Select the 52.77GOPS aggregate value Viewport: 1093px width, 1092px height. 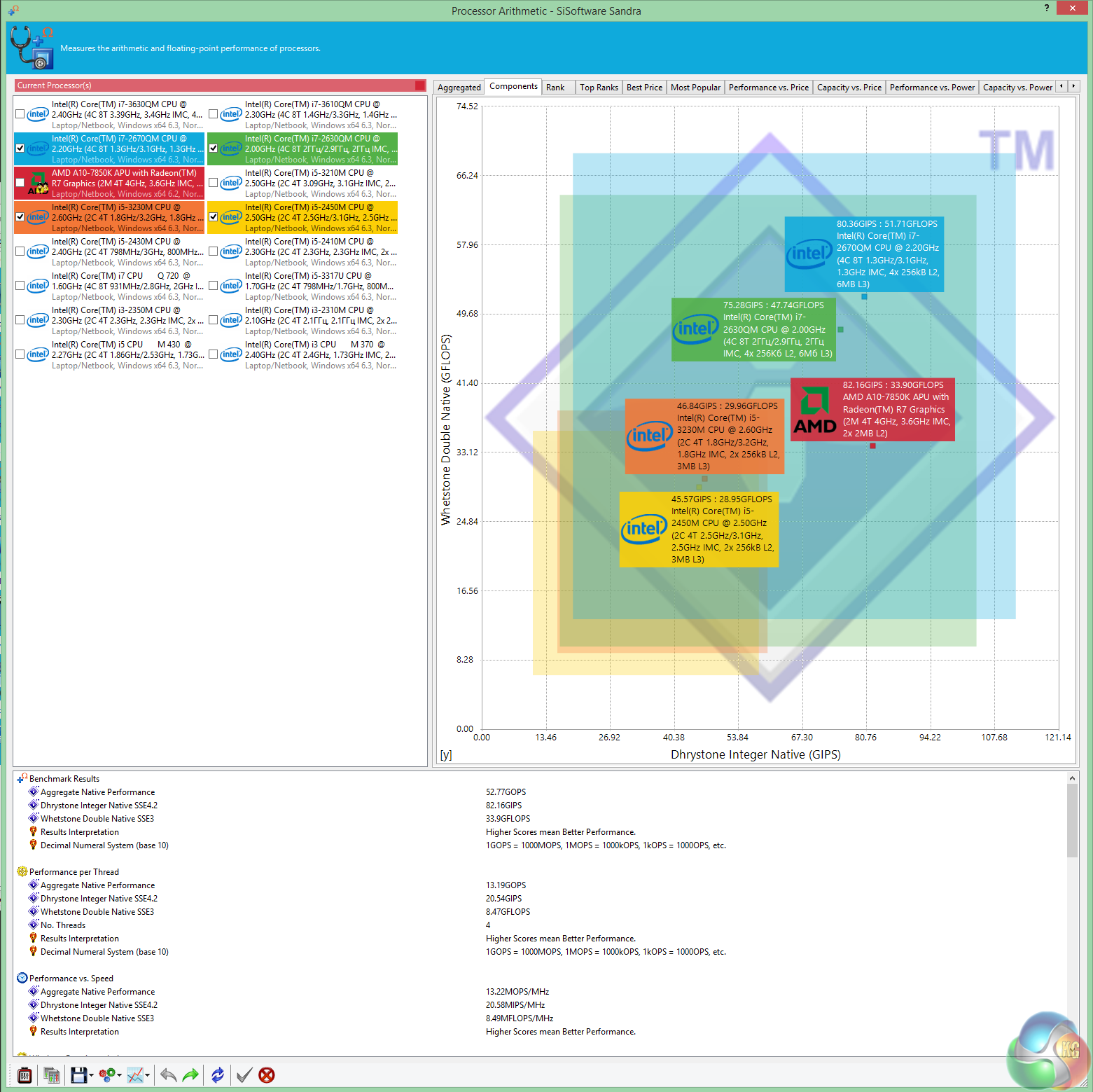point(506,792)
